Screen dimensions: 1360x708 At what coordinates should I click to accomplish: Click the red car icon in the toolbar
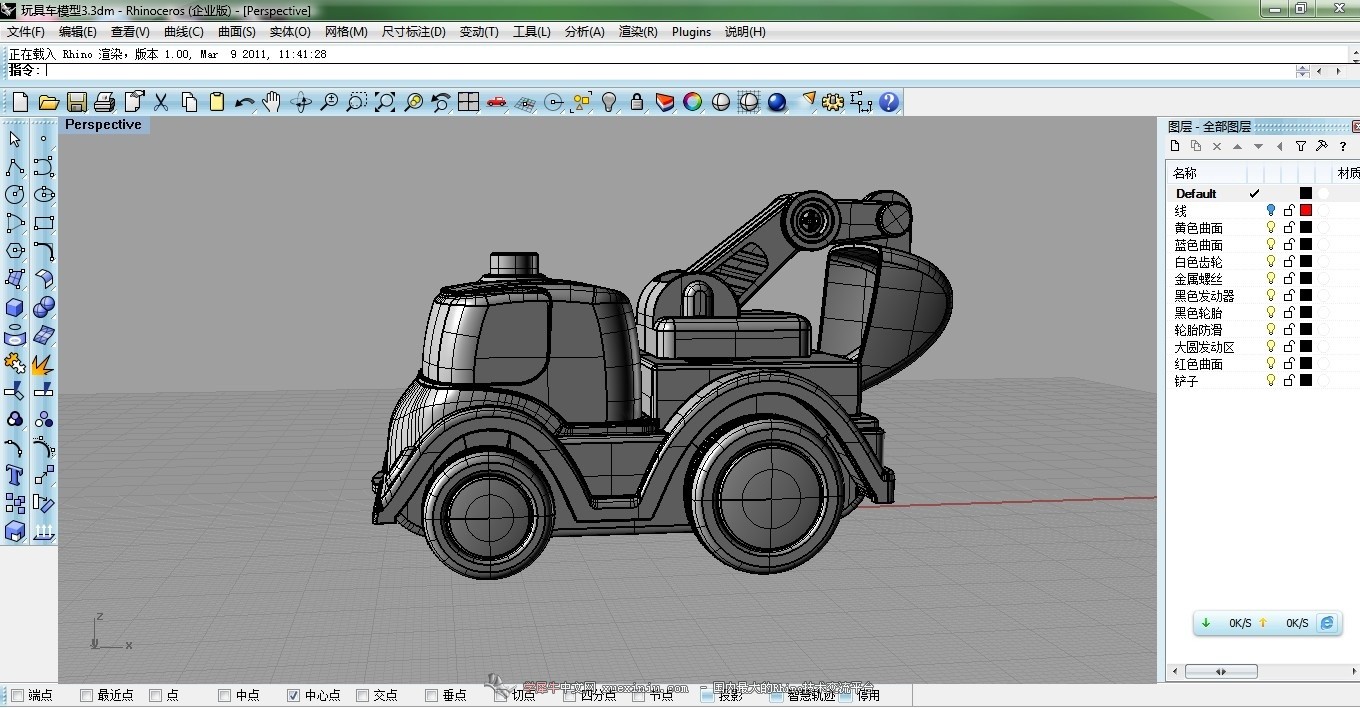pyautogui.click(x=496, y=102)
